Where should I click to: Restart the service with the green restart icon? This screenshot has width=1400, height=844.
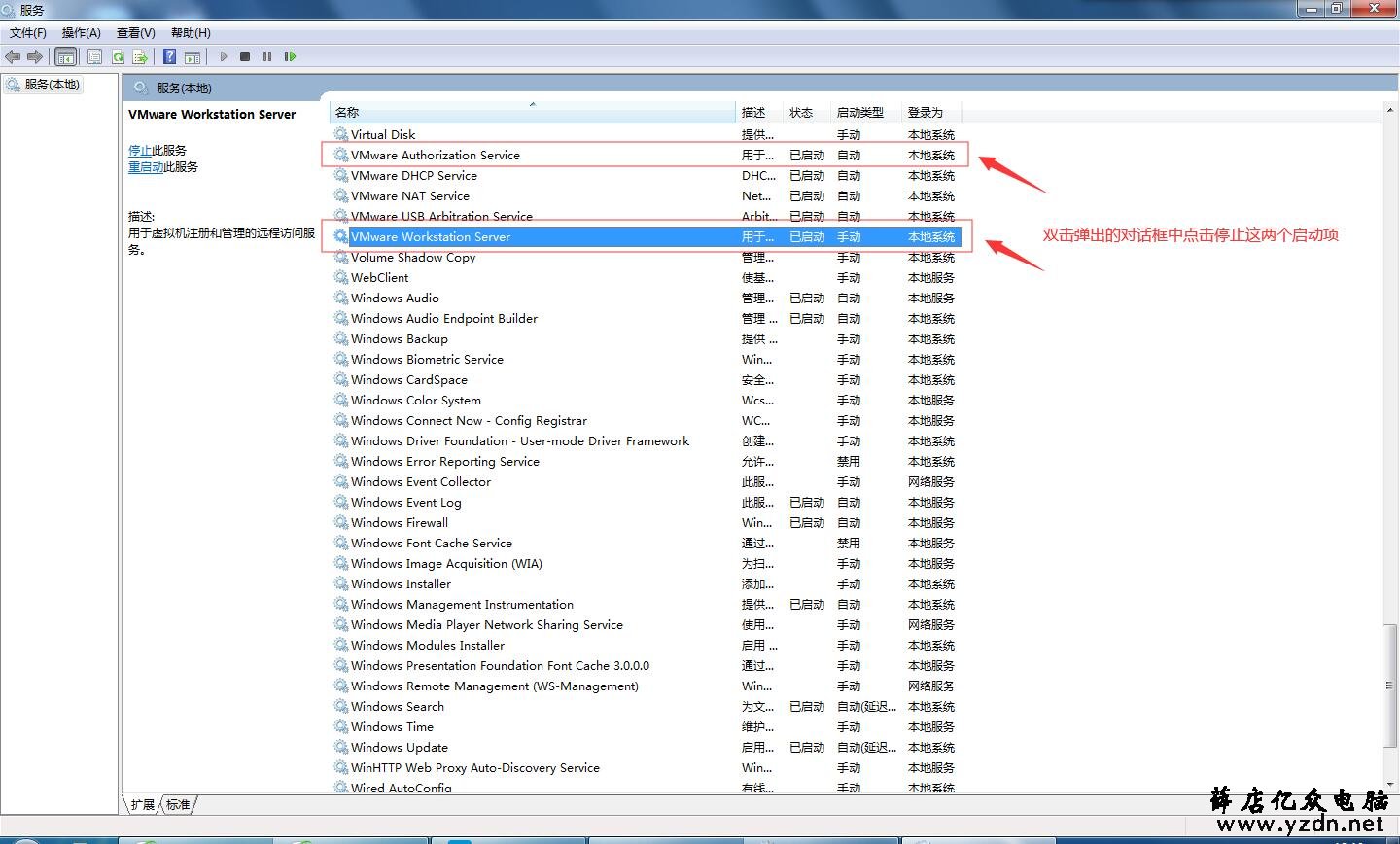290,56
